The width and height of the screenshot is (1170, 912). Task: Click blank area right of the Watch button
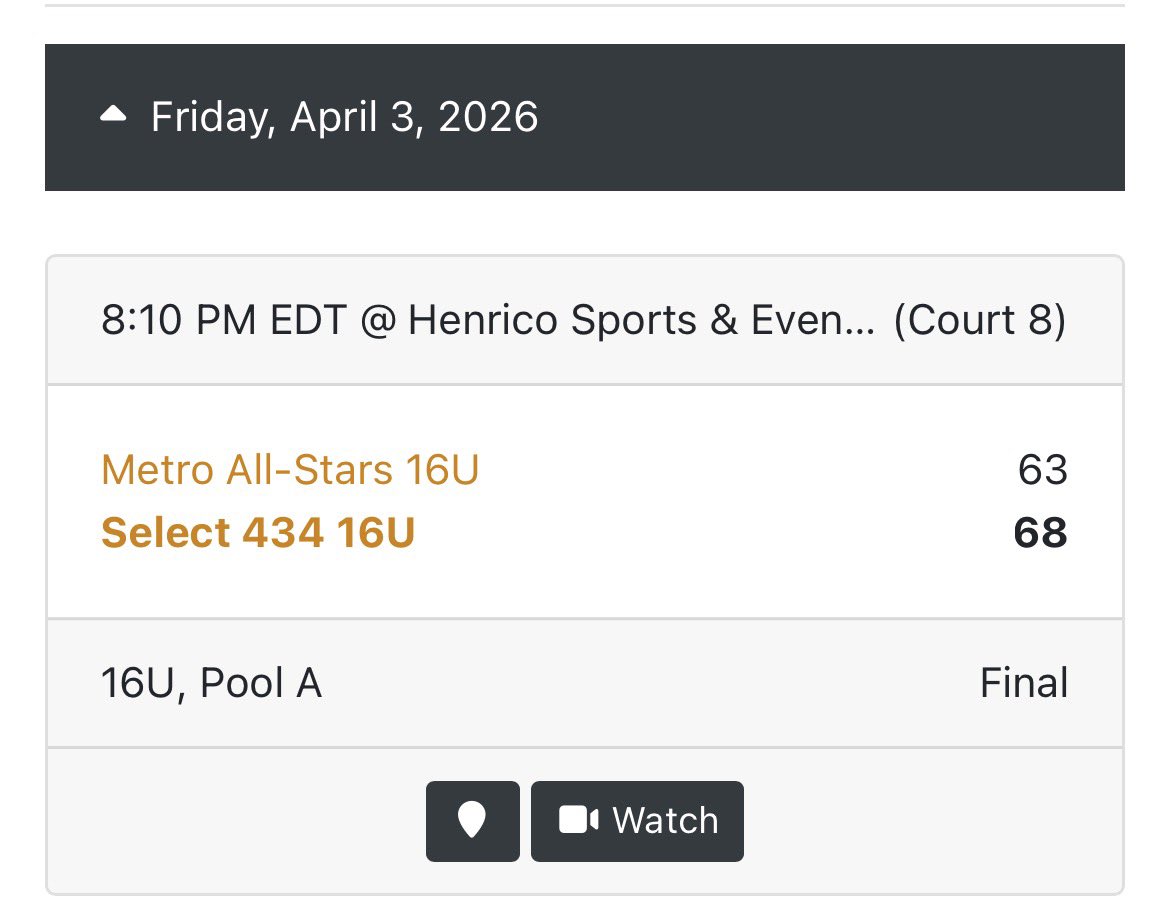pos(930,821)
